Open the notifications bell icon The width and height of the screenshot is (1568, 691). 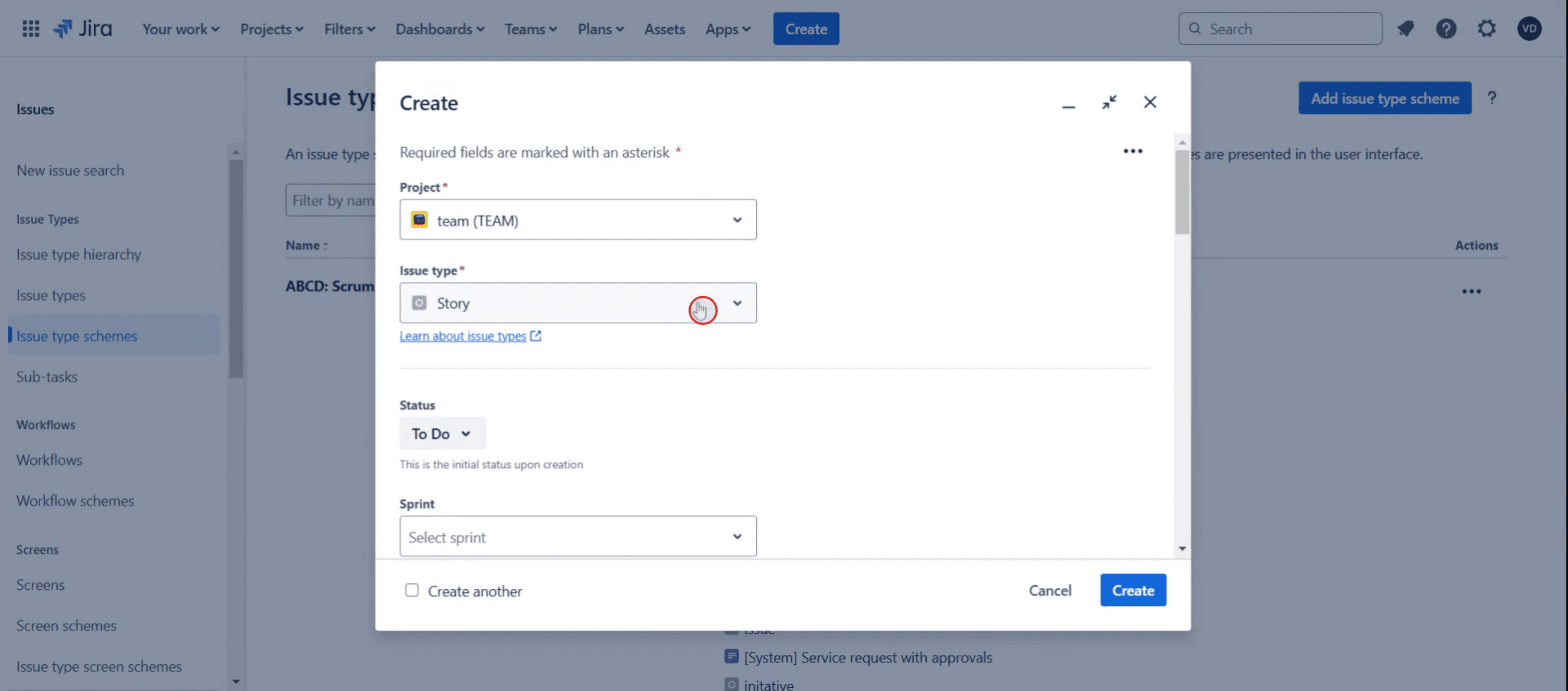tap(1405, 29)
